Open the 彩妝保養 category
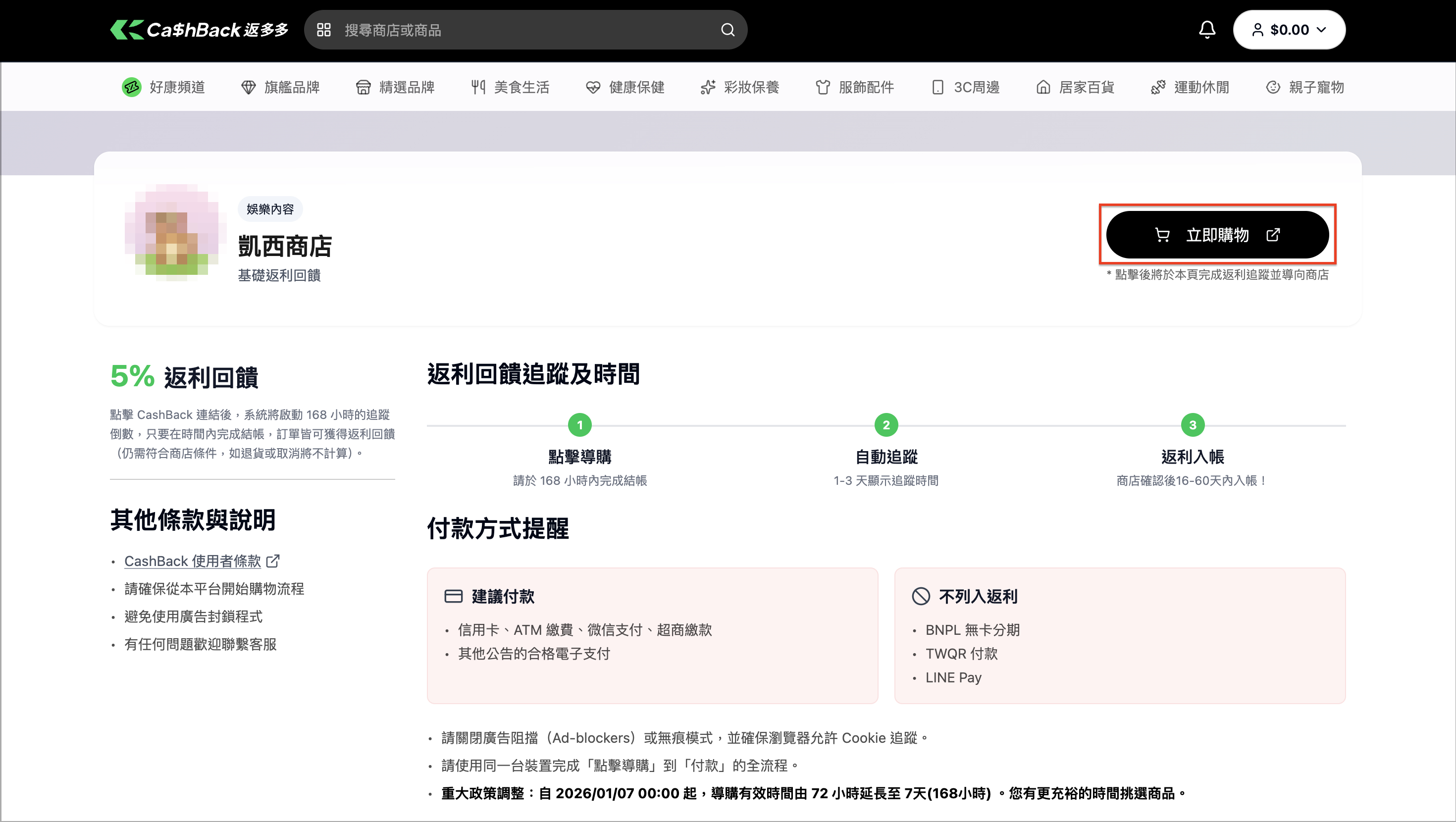This screenshot has width=1456, height=822. [739, 87]
